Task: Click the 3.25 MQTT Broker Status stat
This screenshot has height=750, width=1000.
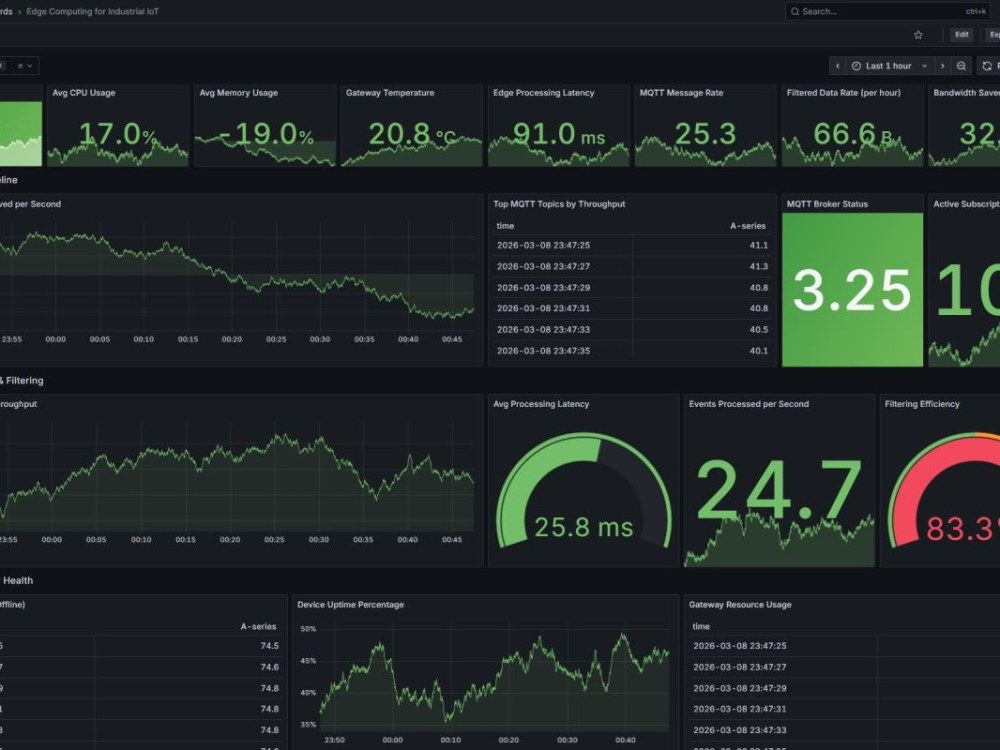Action: tap(852, 291)
